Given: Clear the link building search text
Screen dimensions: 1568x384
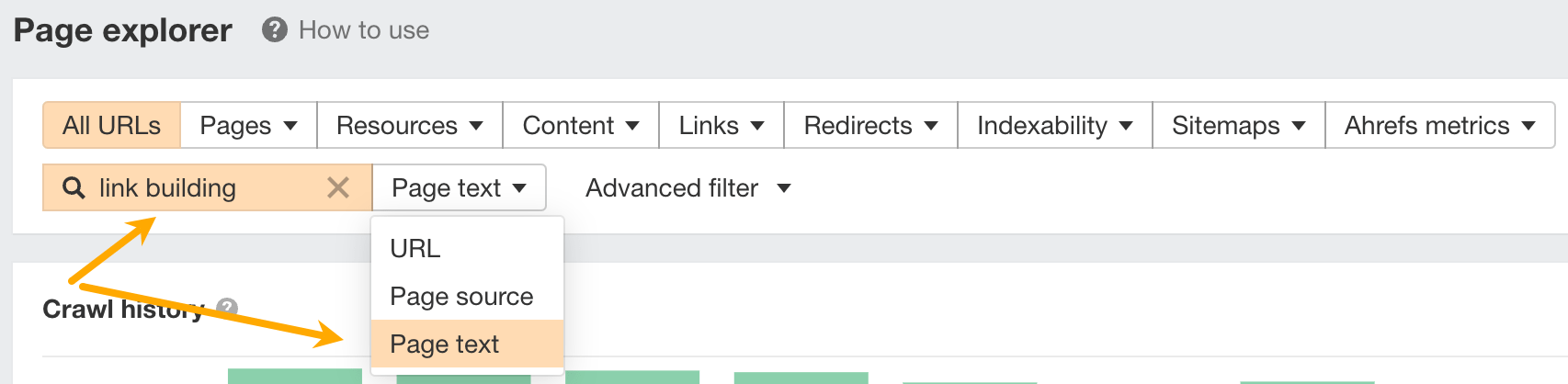Looking at the screenshot, I should [338, 188].
